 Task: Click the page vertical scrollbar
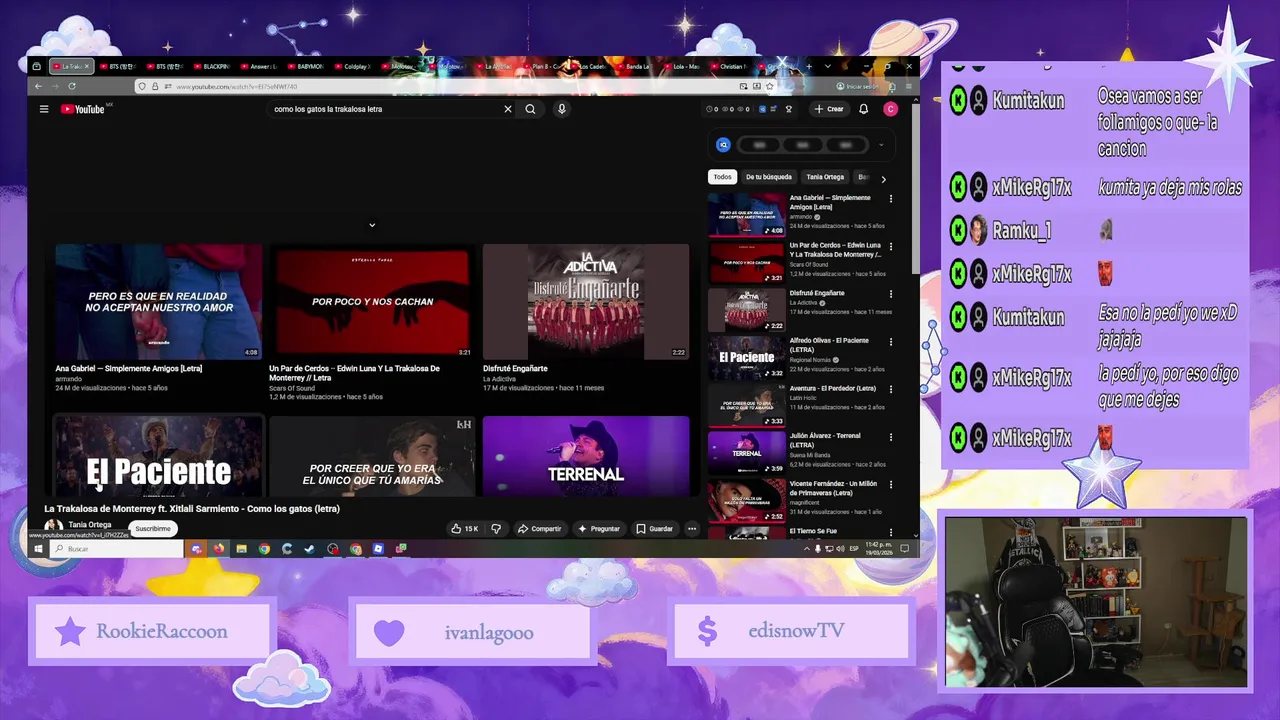[x=915, y=190]
